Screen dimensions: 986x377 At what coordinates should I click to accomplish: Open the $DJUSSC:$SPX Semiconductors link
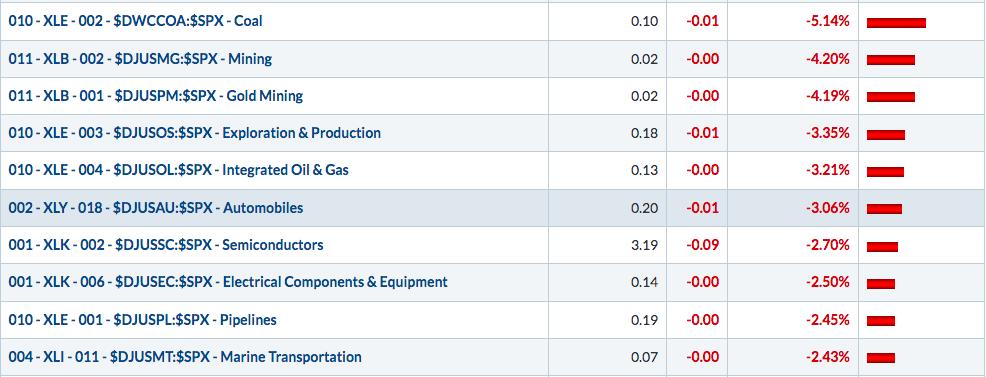pyautogui.click(x=166, y=245)
